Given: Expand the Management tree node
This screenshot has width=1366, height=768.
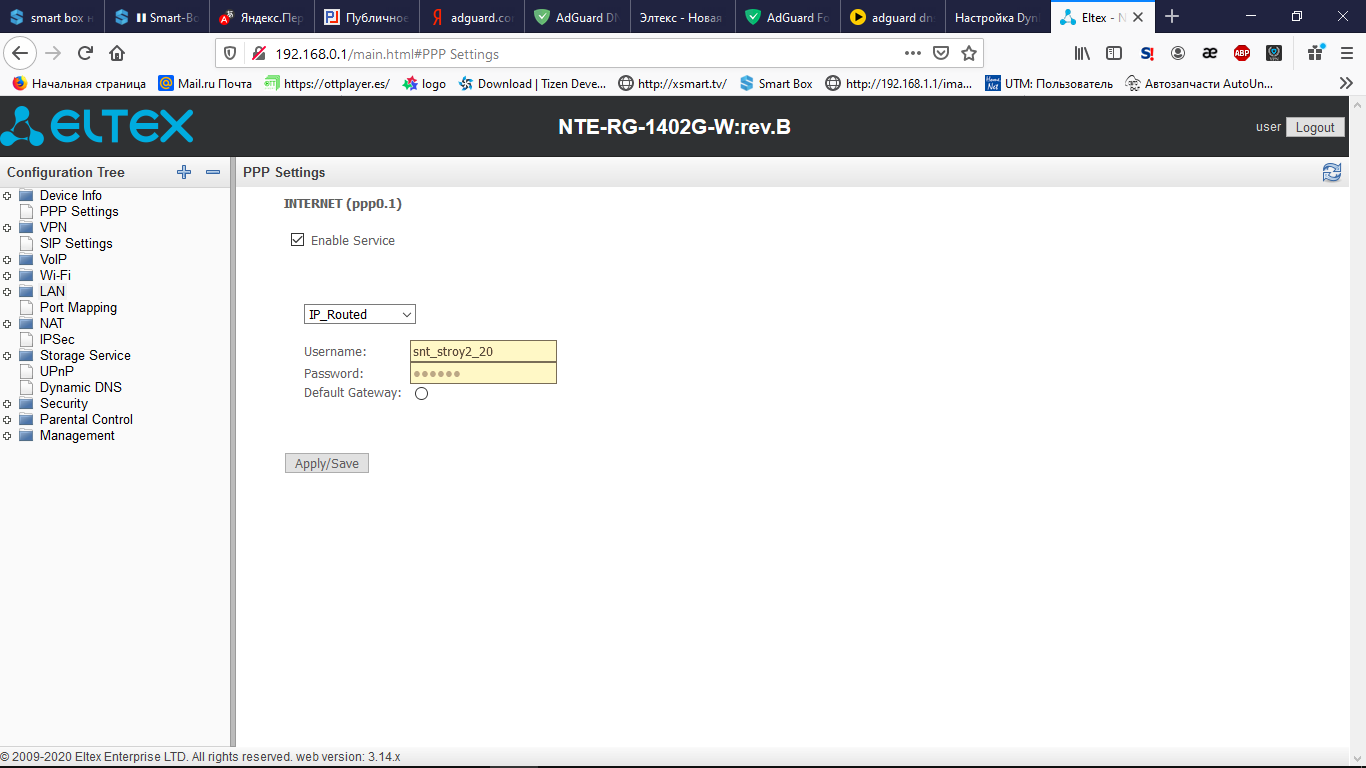Looking at the screenshot, I should point(7,436).
